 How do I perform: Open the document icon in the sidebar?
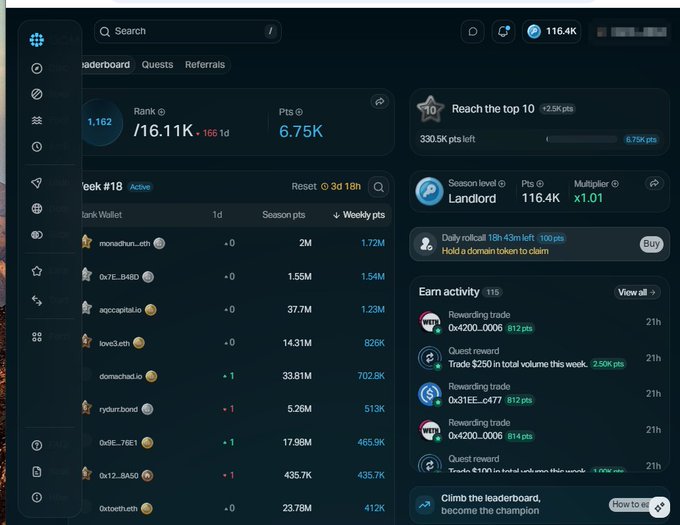pyautogui.click(x=37, y=472)
